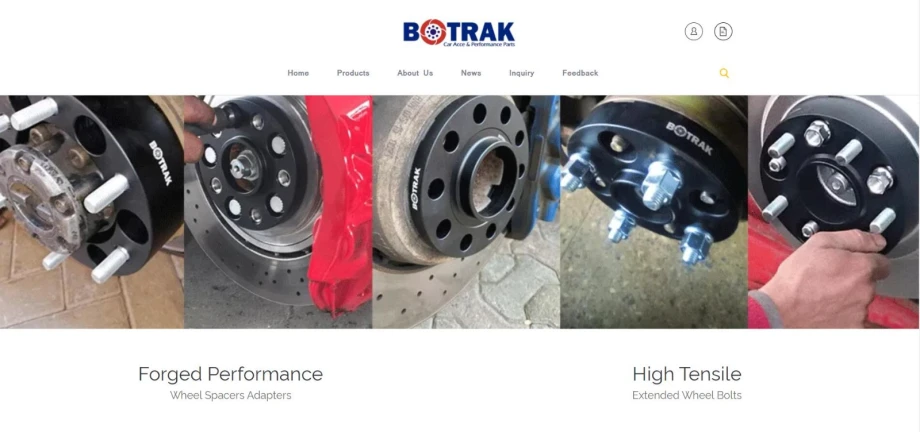
Task: Click the High Tensile heading
Action: click(x=686, y=374)
